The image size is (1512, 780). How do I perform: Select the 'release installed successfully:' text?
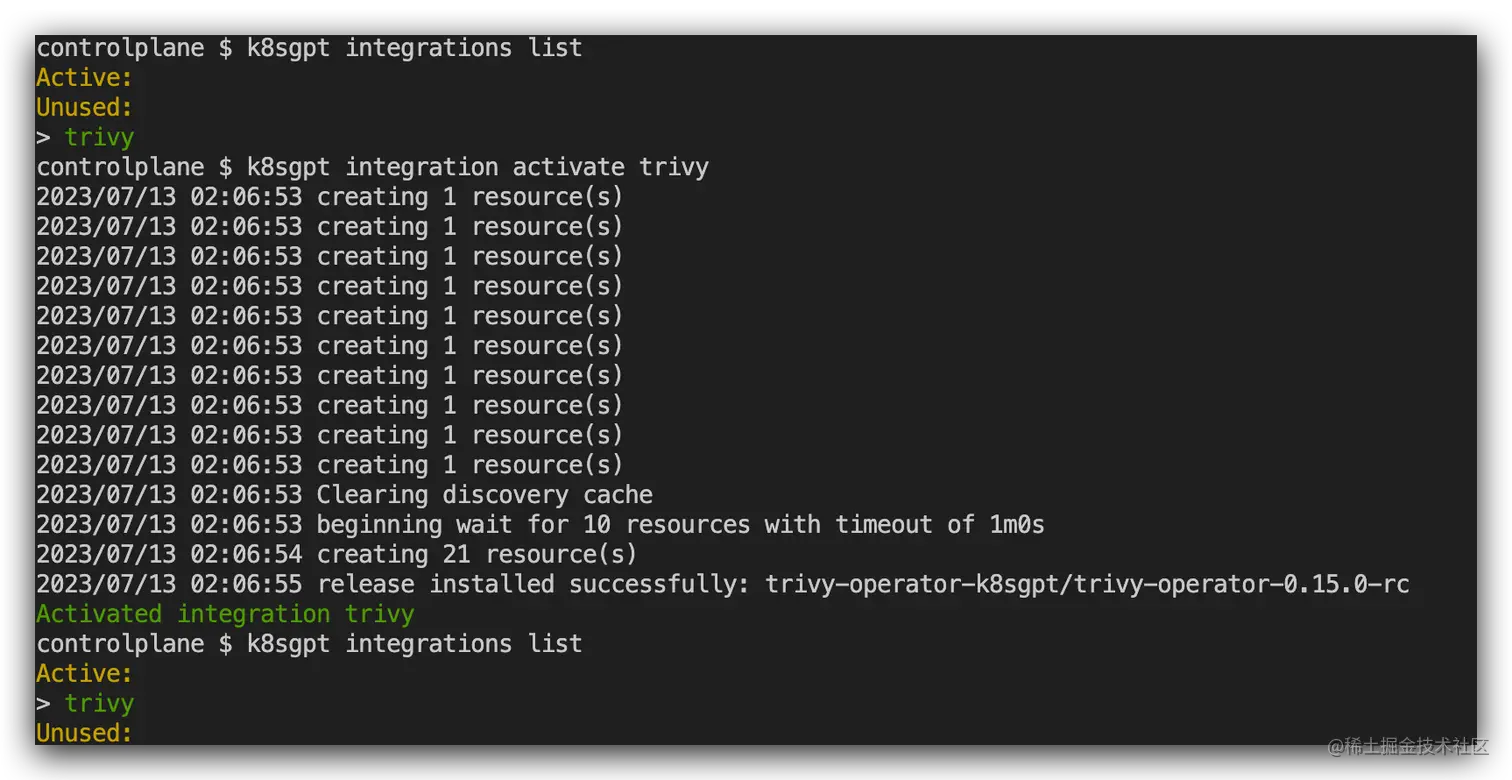coord(533,584)
